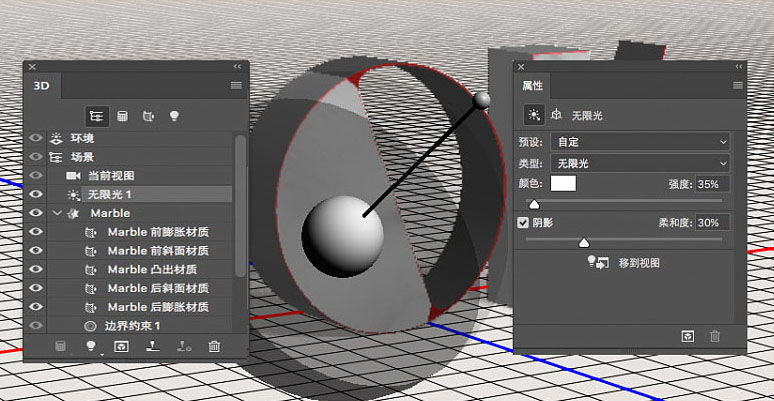Viewport: 774px width, 401px height.
Task: Open the 属性 panel flyout menu
Action: coord(738,85)
